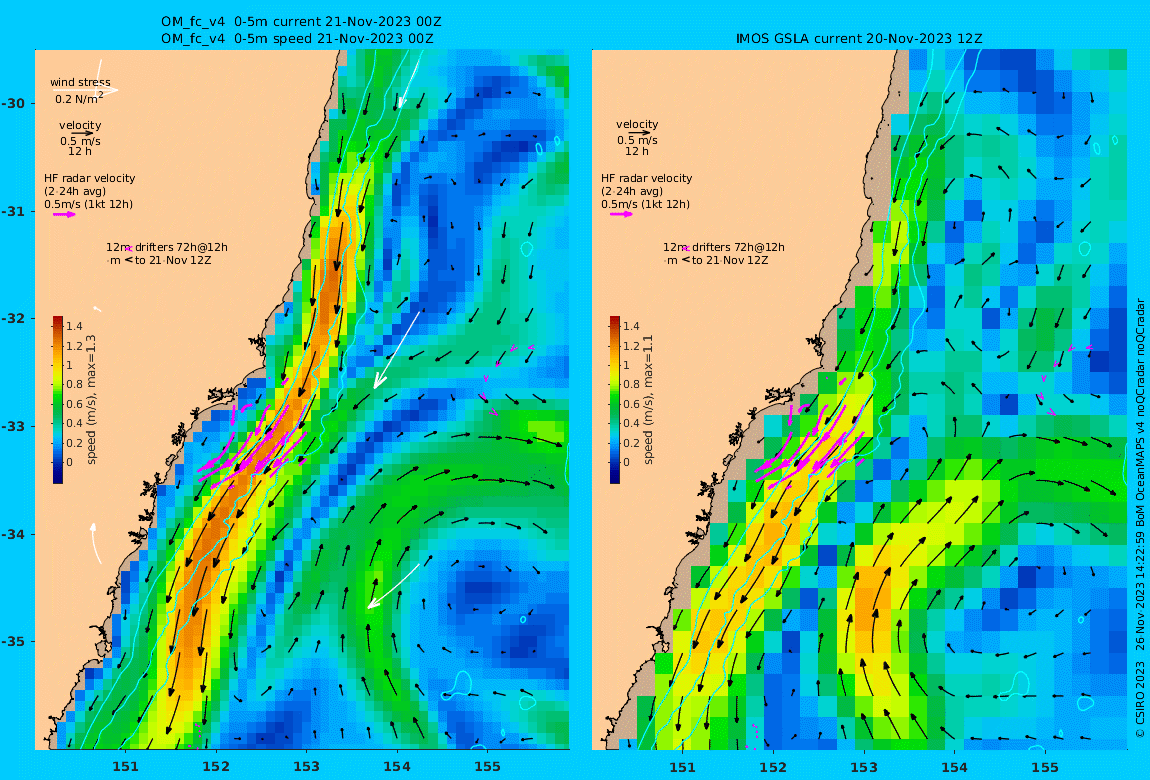
Task: Click '0.5m/s (1kt 12h)' on left map
Action: (x=89, y=204)
